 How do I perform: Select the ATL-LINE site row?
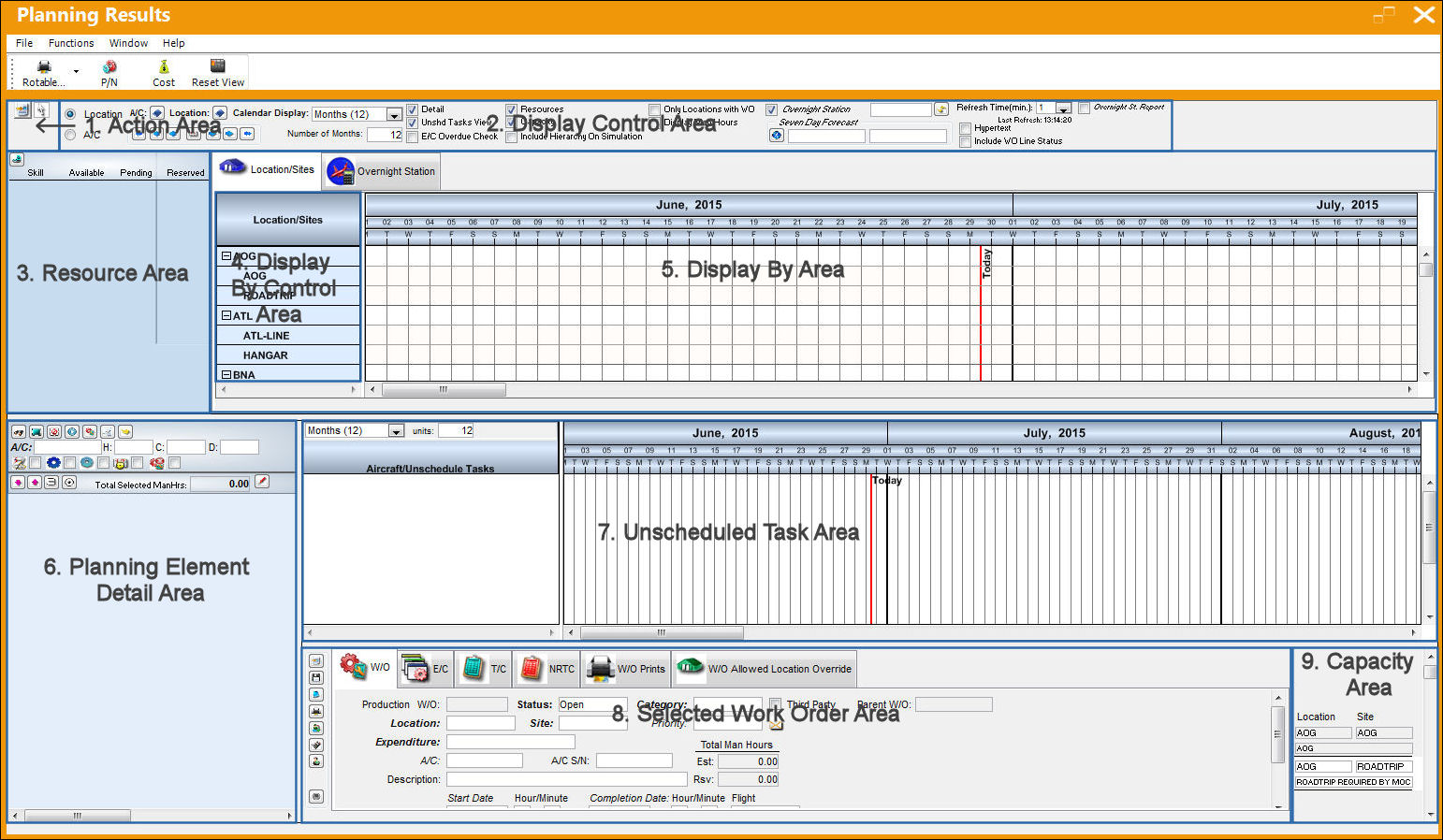coord(288,336)
